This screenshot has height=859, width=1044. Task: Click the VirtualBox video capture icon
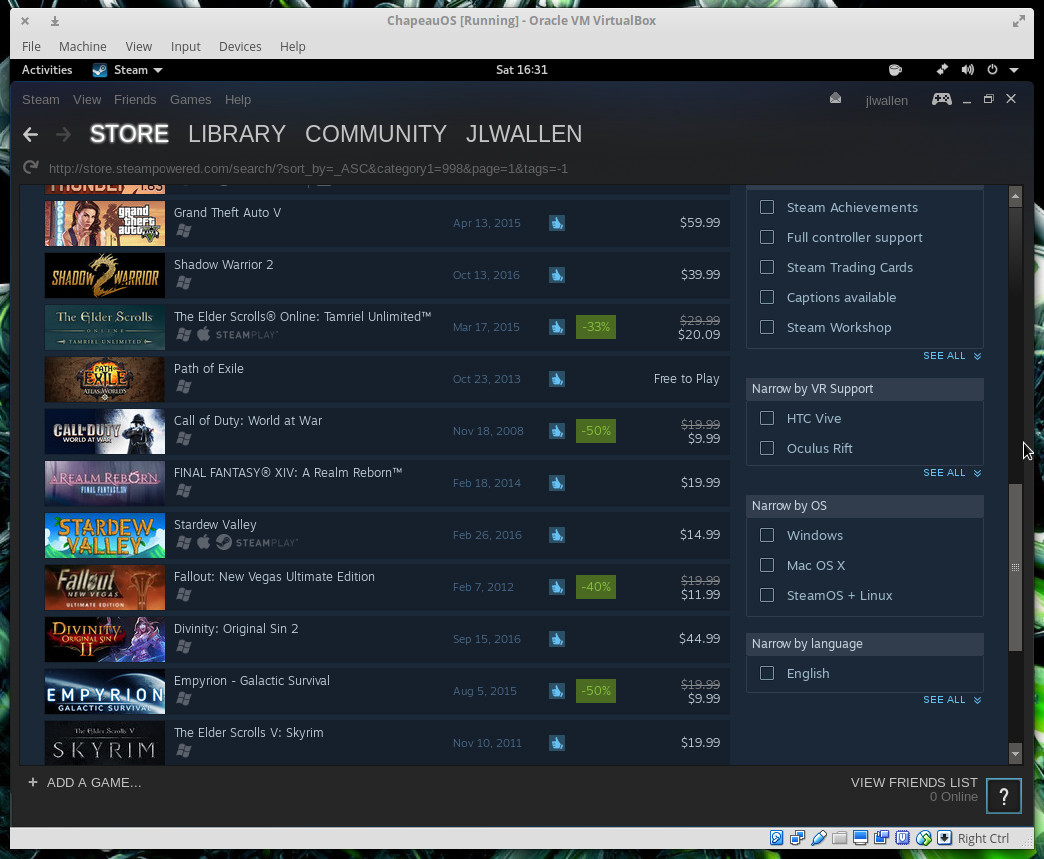click(881, 838)
